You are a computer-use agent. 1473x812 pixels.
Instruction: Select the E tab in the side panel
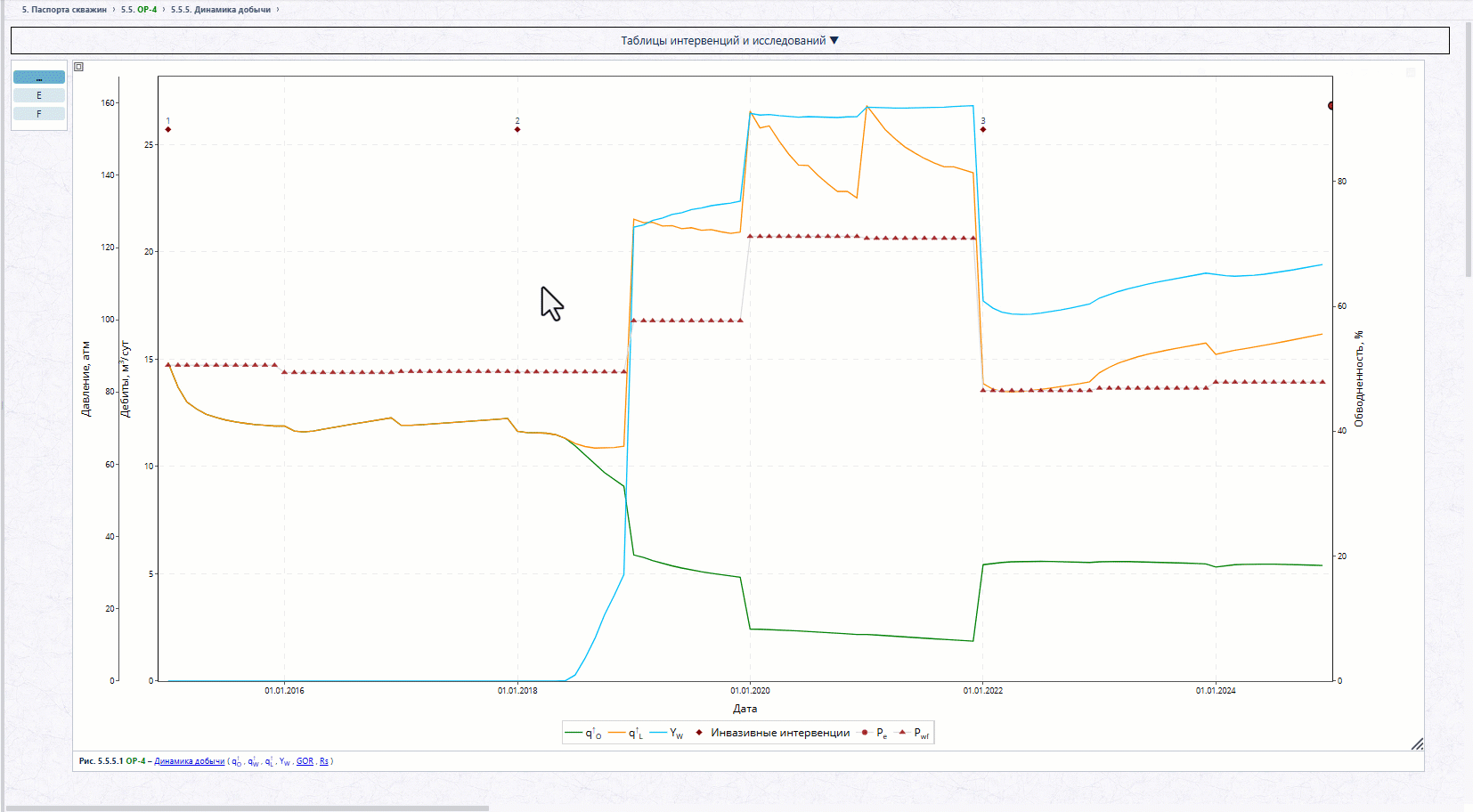39,95
